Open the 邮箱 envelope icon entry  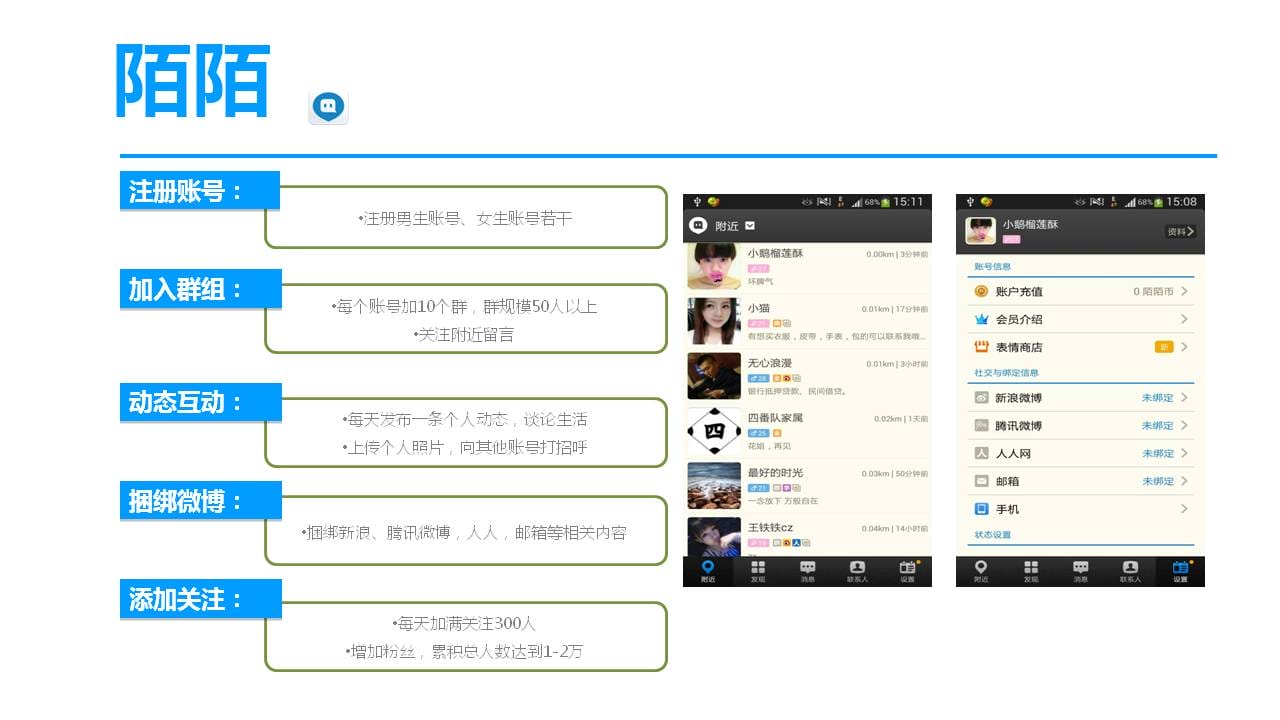click(x=981, y=481)
